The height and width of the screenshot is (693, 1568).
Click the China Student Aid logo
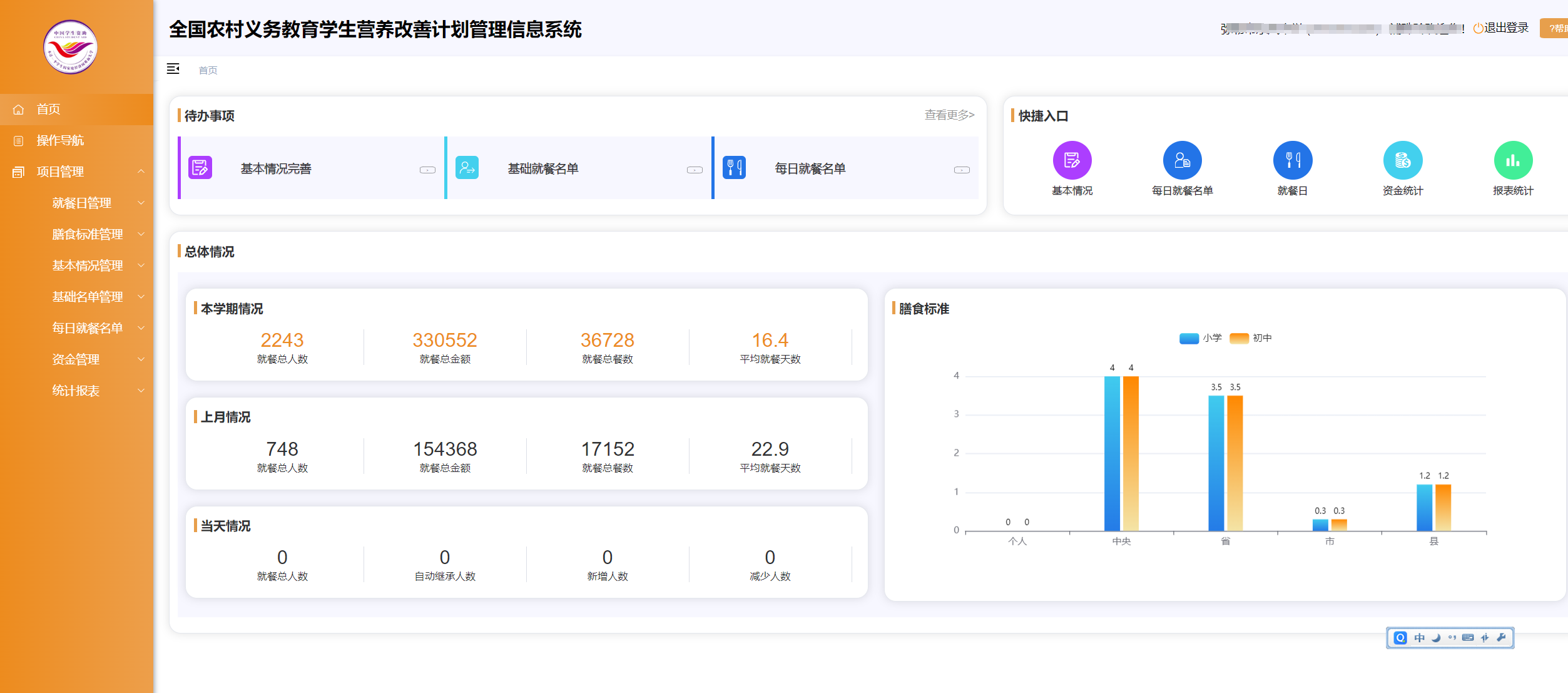click(71, 47)
